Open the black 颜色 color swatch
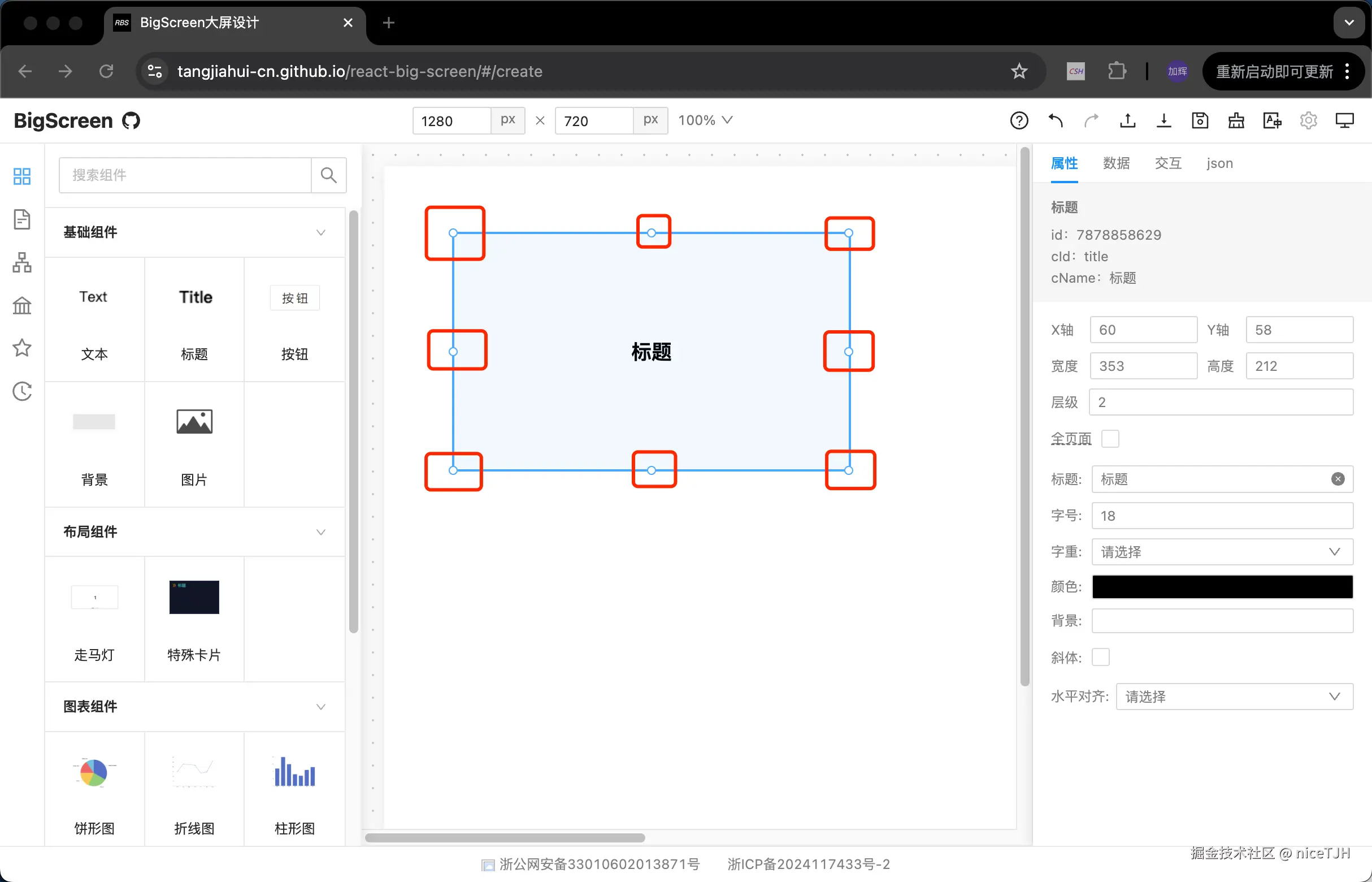This screenshot has height=882, width=1372. click(x=1222, y=586)
